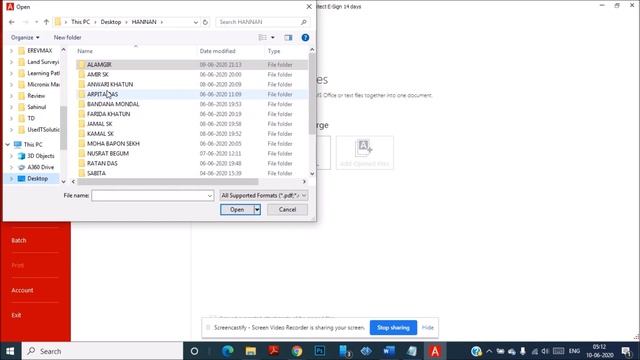640x360 pixels.
Task: Select the SABITA folder
Action: (x=191, y=173)
